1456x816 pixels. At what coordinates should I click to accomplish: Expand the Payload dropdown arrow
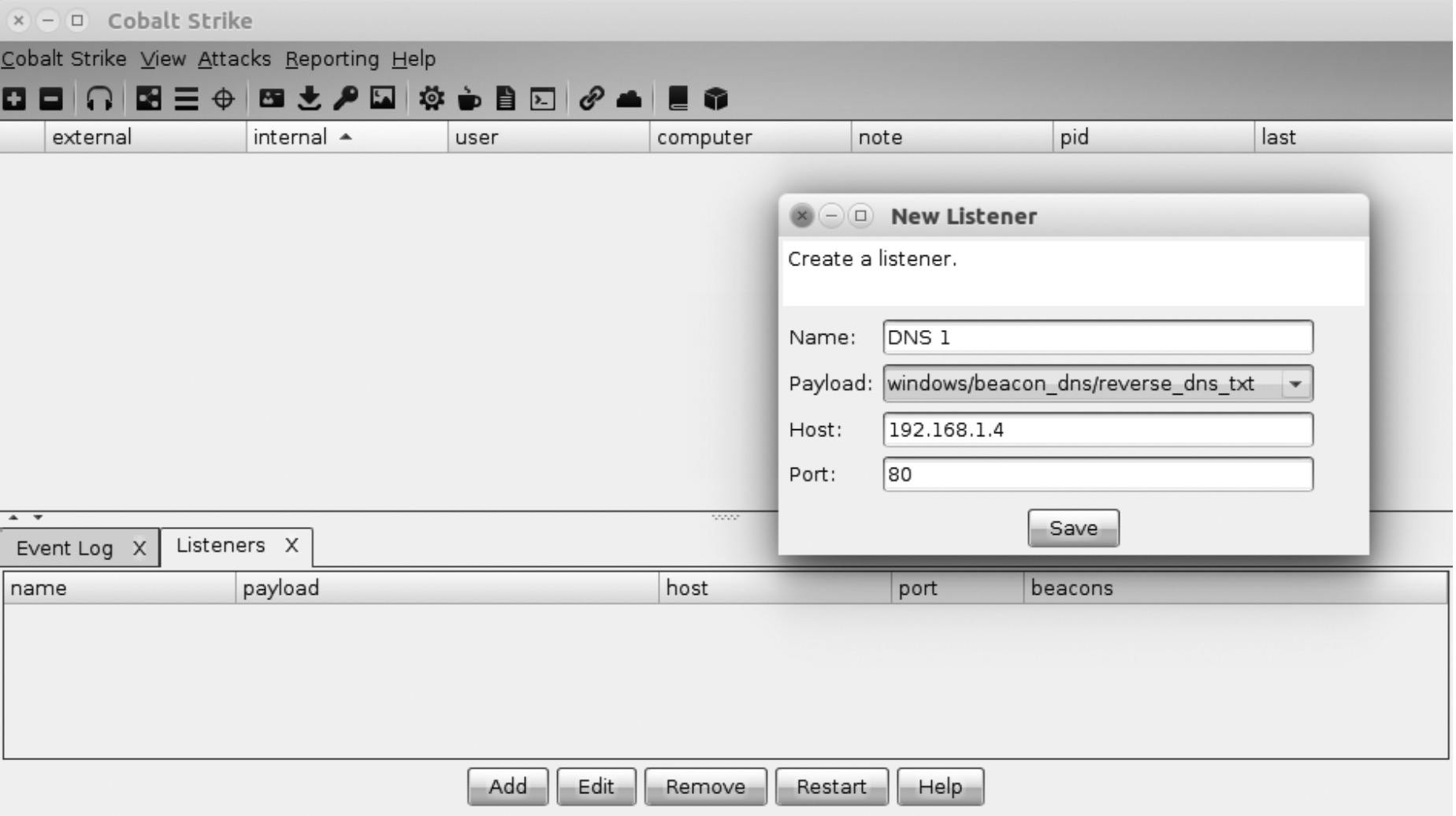[1294, 384]
